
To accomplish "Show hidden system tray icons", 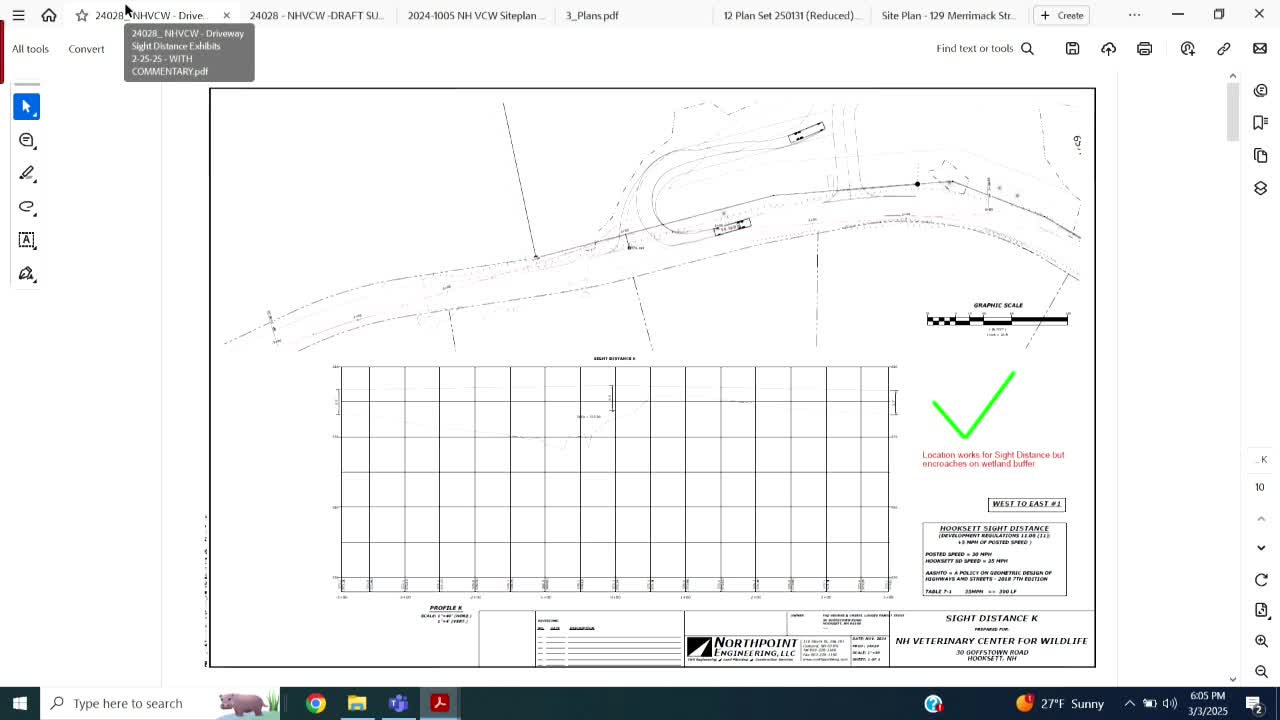I will 1129,703.
